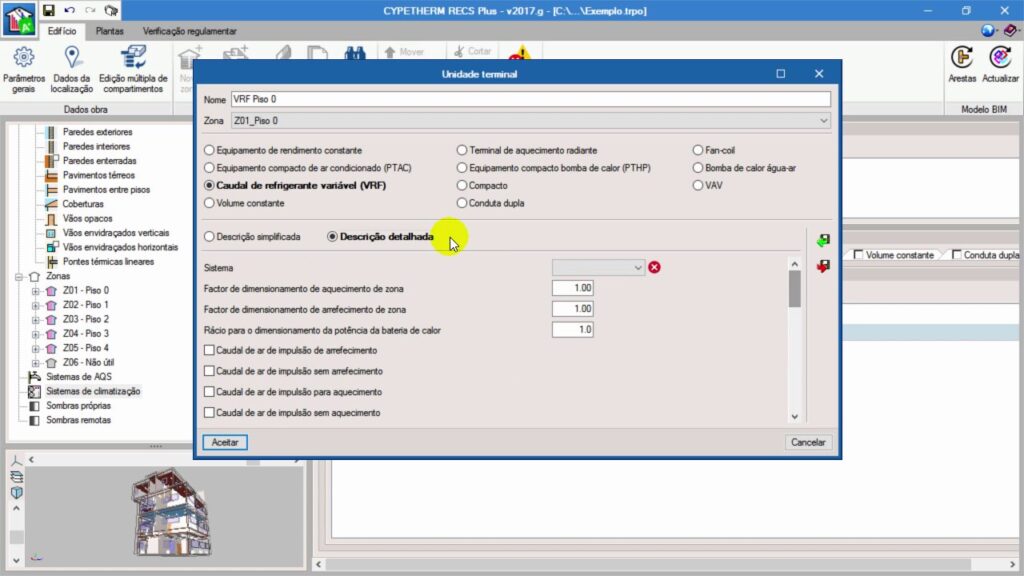1024x576 pixels.
Task: Open Parâmetros gerais settings
Action: (x=23, y=68)
